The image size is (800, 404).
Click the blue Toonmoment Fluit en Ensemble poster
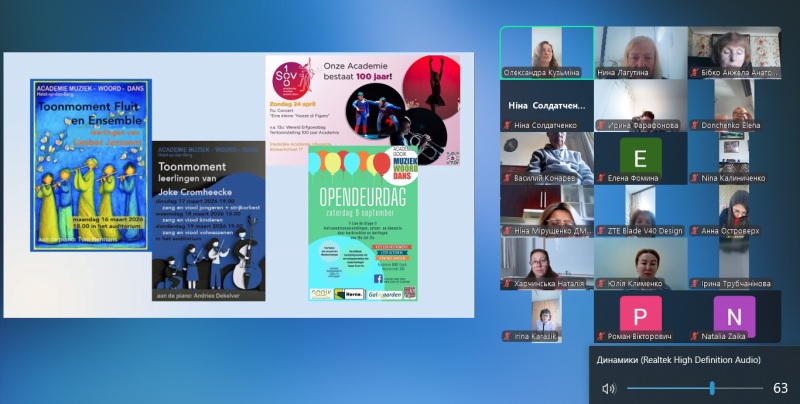coord(91,164)
